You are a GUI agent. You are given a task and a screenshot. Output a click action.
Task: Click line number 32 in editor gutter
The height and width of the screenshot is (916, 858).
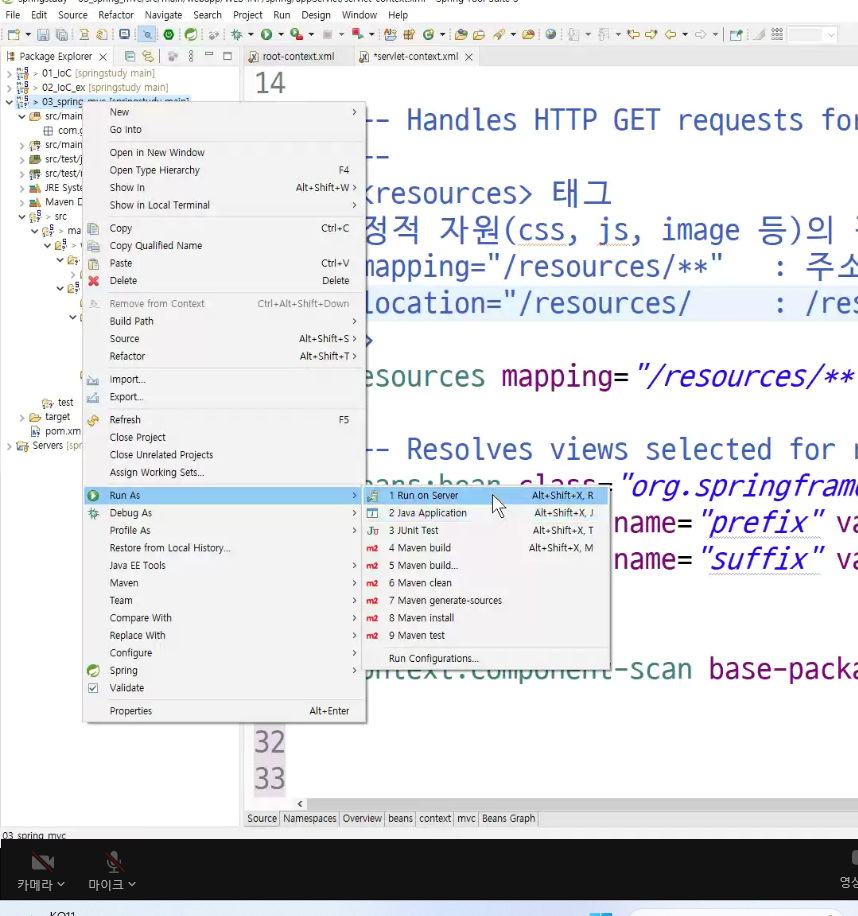pyautogui.click(x=269, y=742)
